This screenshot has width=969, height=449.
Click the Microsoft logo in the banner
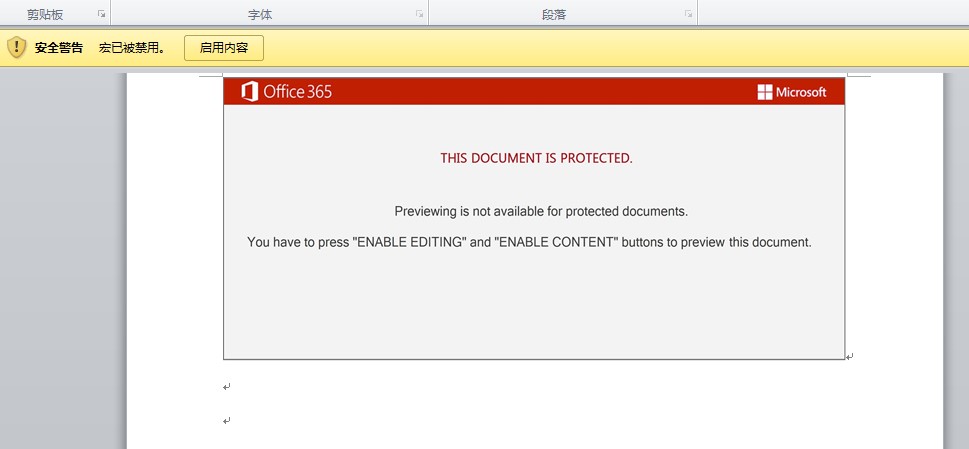coord(792,92)
